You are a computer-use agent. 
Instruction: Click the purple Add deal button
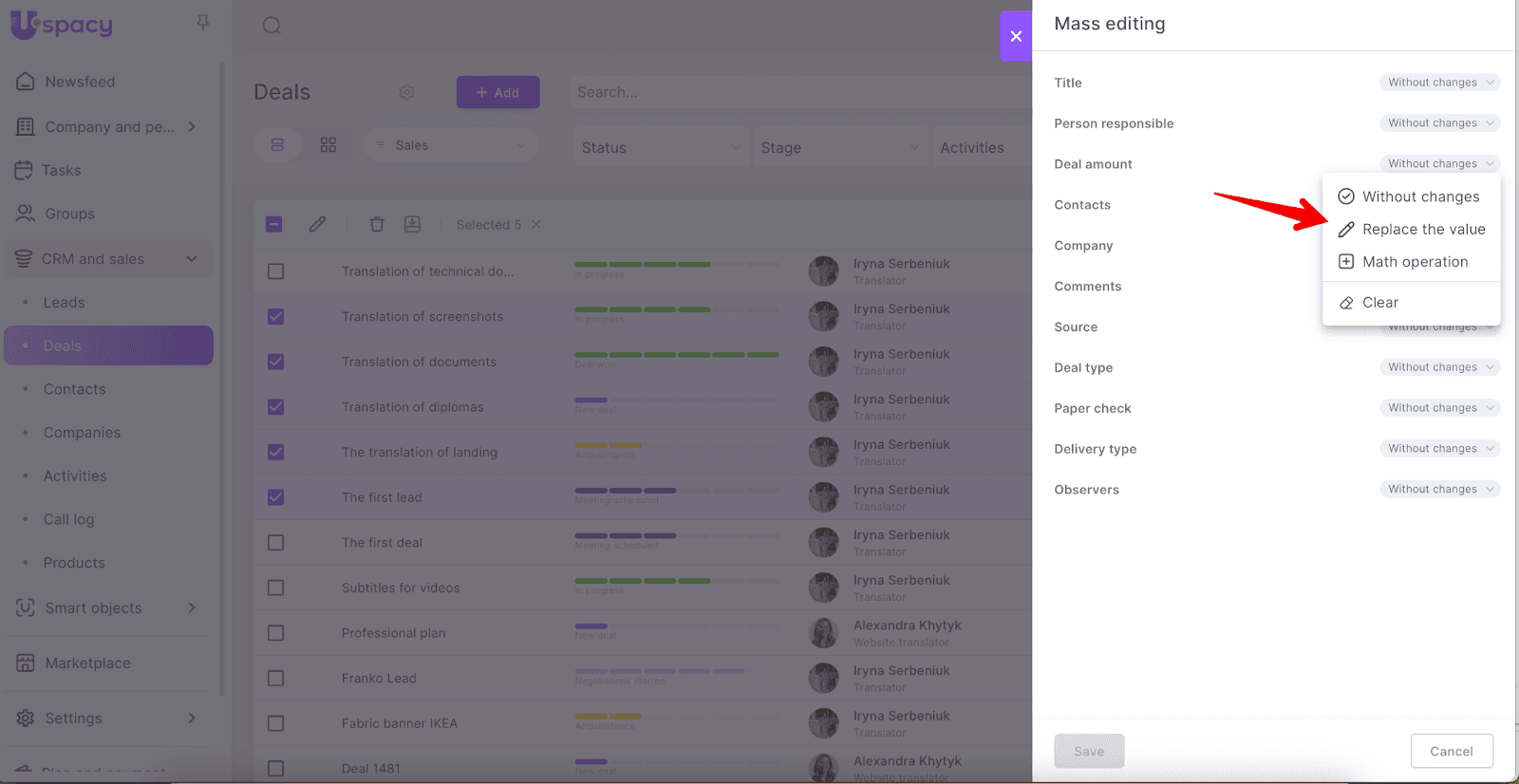pyautogui.click(x=497, y=92)
